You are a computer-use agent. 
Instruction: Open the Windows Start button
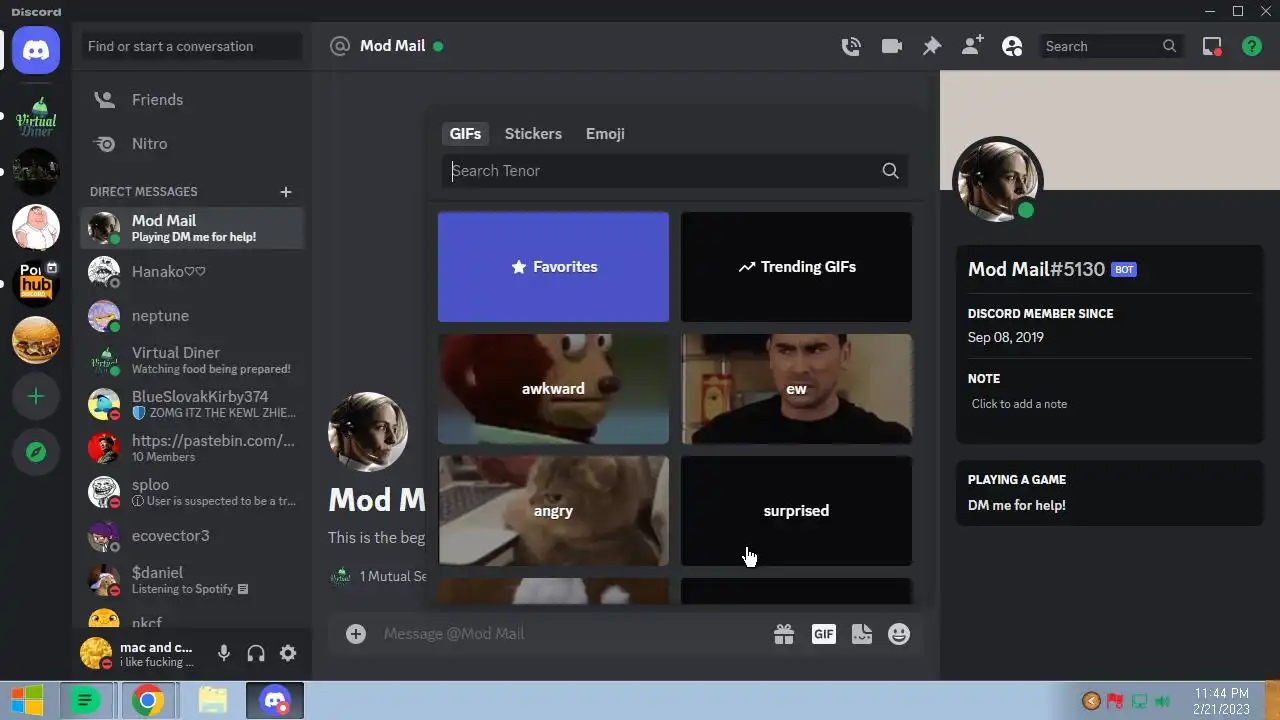click(x=27, y=701)
